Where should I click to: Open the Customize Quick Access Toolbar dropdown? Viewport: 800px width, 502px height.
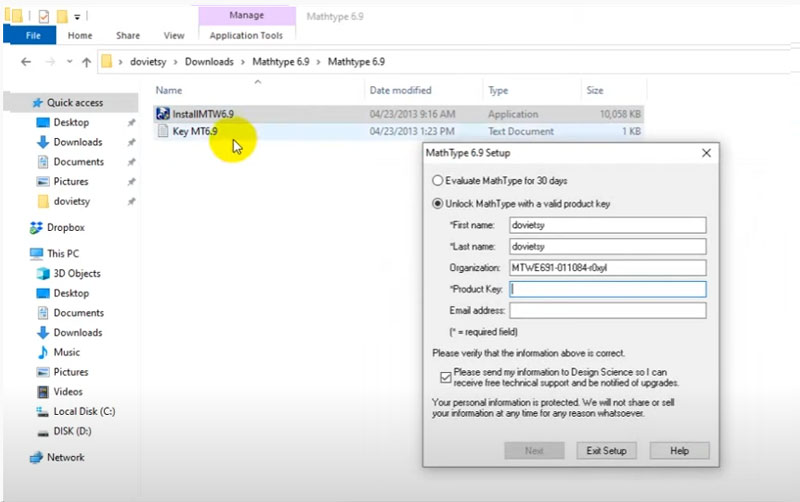point(77,17)
